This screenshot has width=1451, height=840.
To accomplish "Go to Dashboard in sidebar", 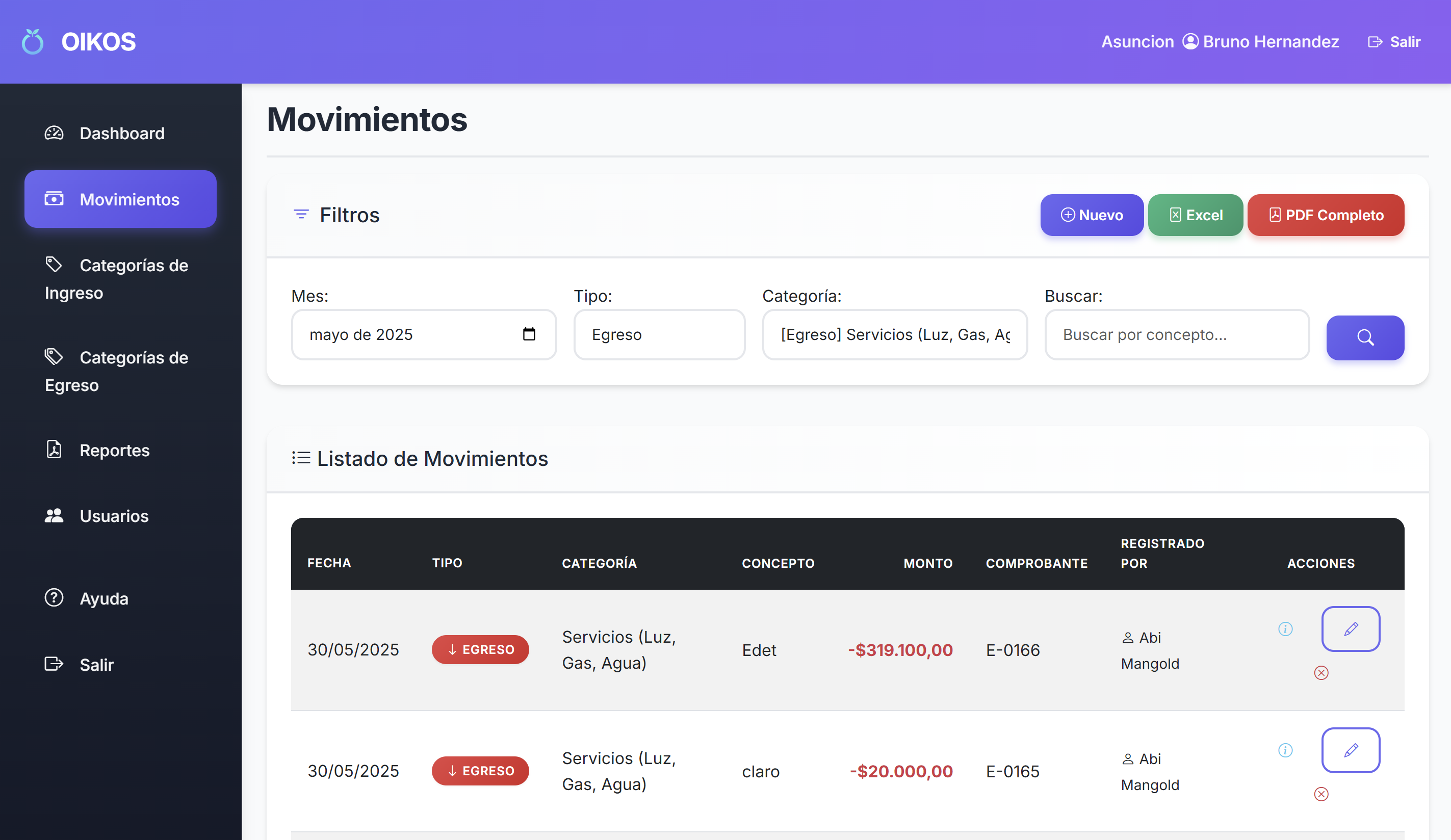I will coord(120,133).
